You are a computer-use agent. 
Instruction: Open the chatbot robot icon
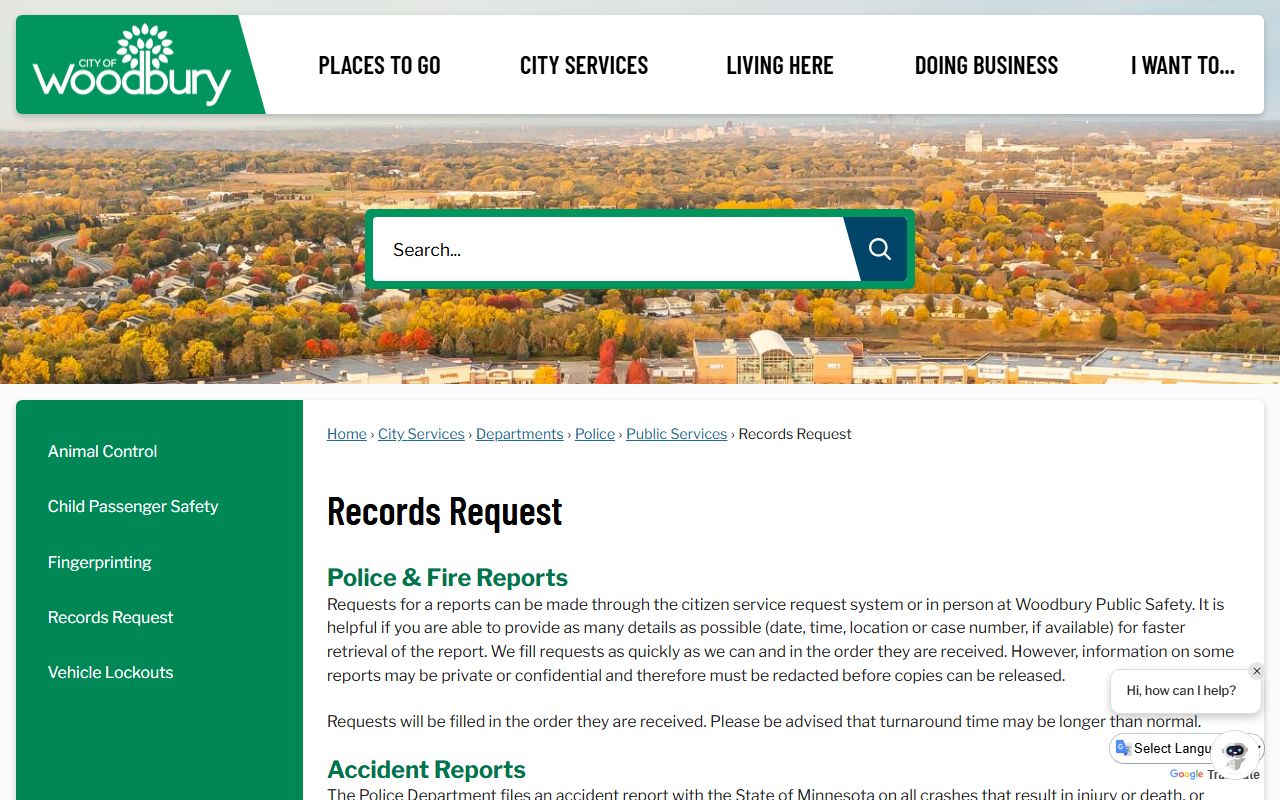1235,753
